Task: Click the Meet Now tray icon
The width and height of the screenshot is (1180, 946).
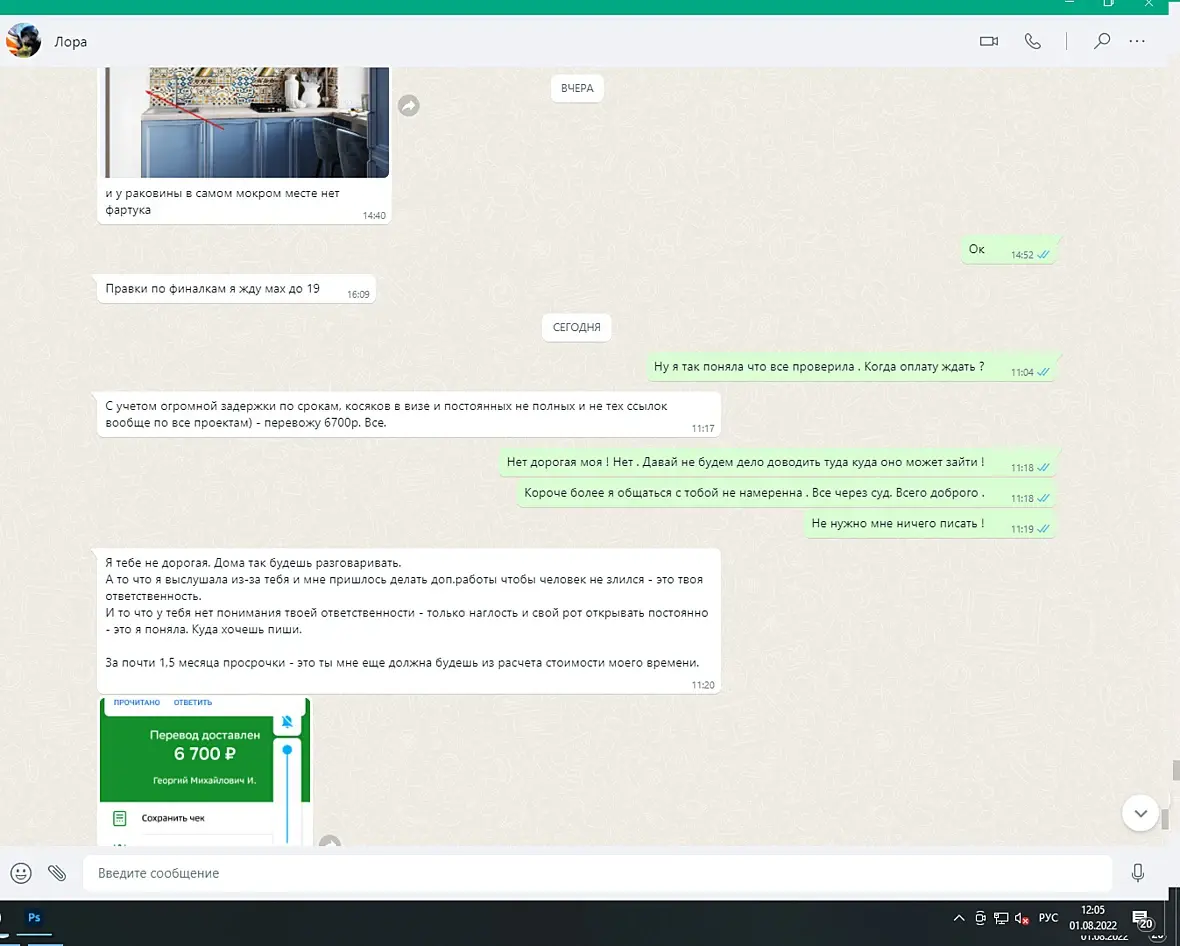Action: pyautogui.click(x=980, y=917)
